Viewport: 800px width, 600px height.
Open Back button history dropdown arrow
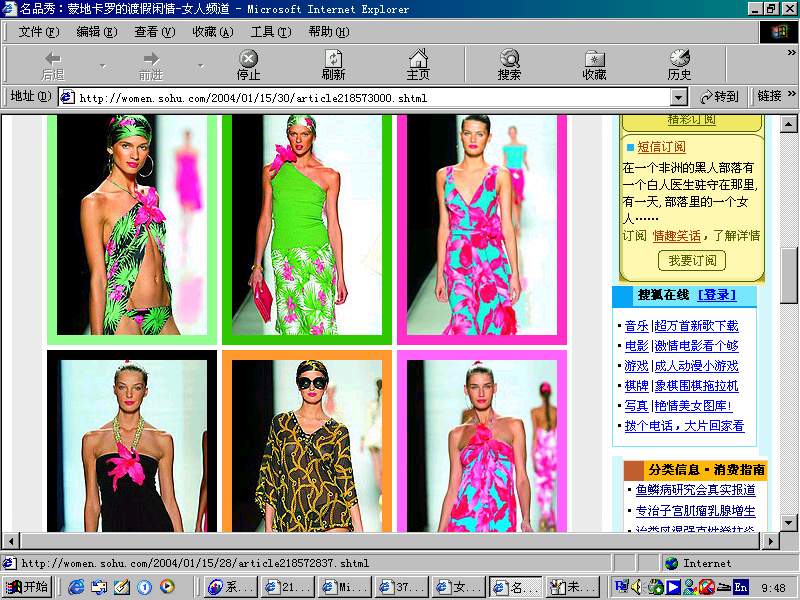point(103,66)
